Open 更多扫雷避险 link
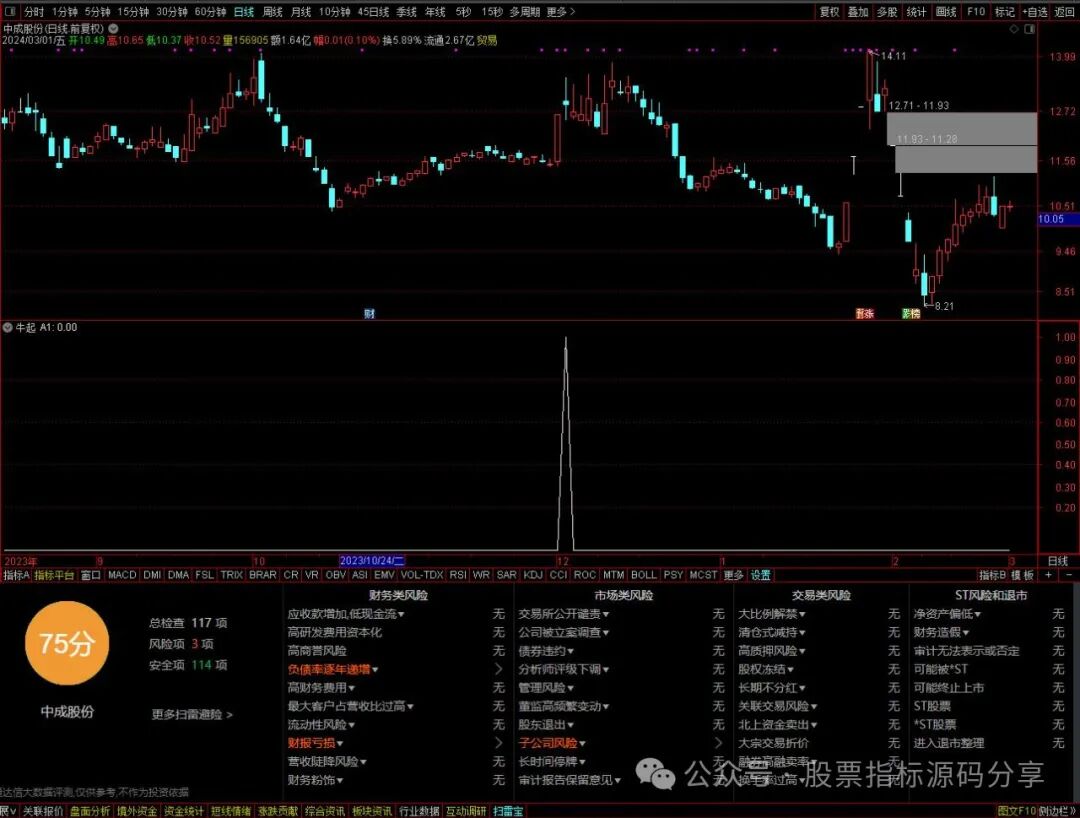This screenshot has width=1080, height=818. point(192,715)
